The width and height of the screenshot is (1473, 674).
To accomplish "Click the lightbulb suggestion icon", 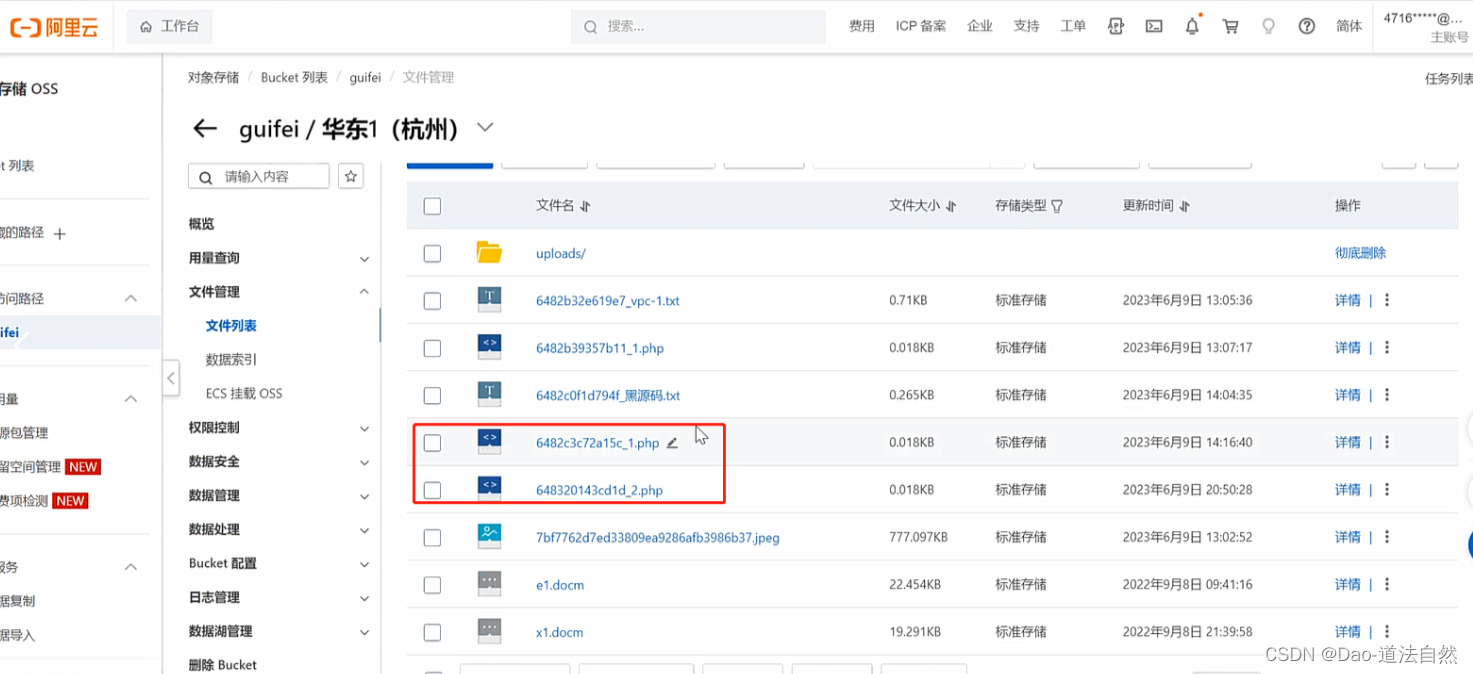I will click(1268, 26).
